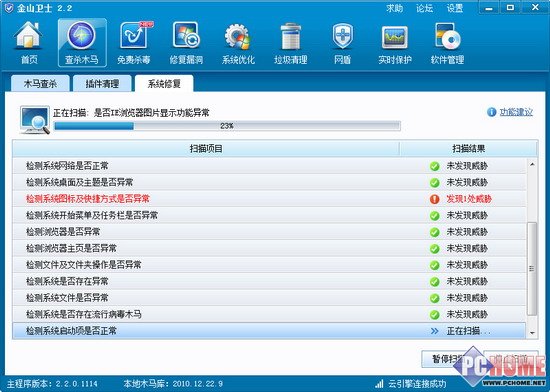Open the 垃圾清理 junk cleanup icon

point(290,43)
